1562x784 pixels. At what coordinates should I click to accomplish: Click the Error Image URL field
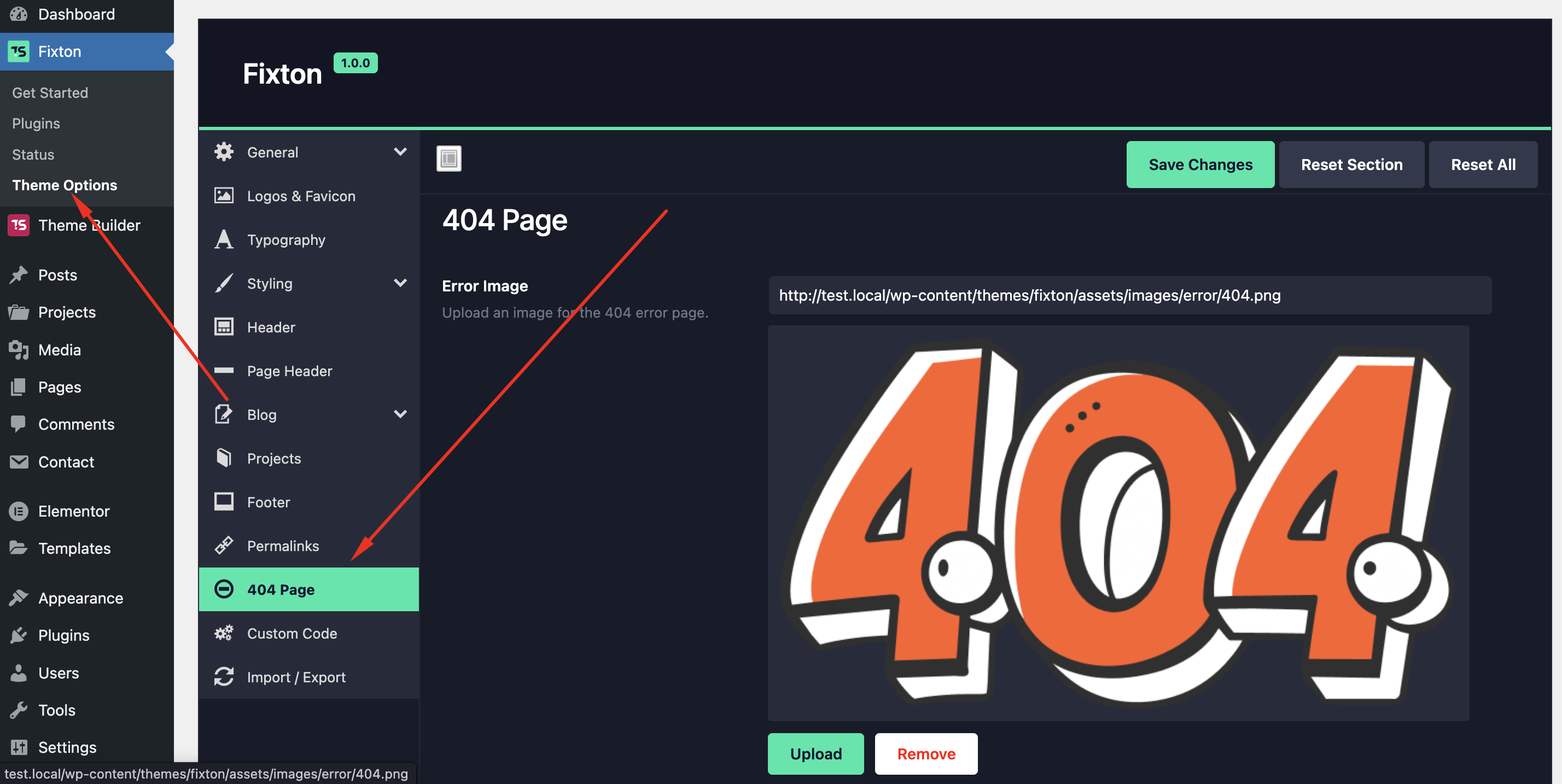coord(1130,295)
